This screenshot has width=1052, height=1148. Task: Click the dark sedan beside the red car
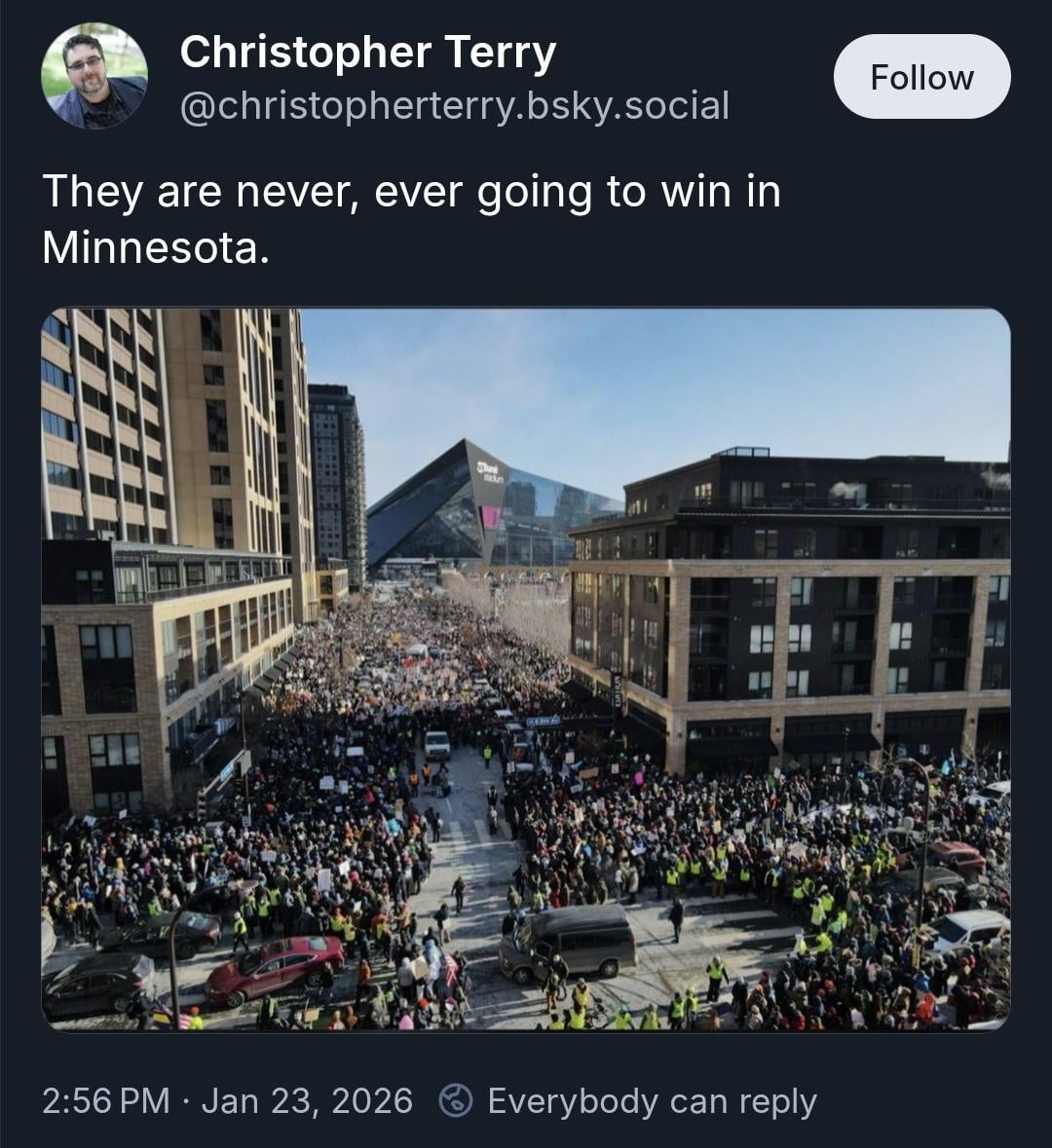point(98,983)
